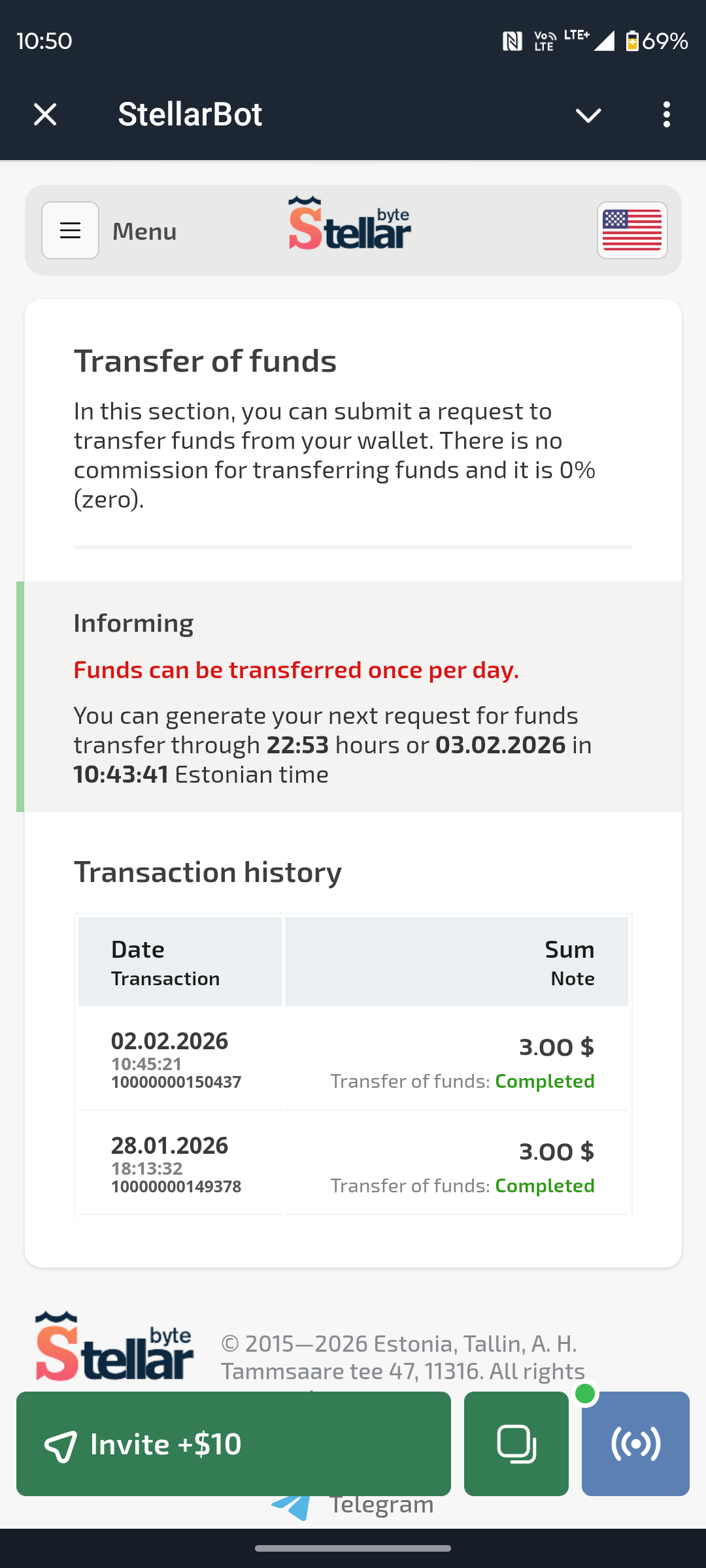Viewport: 706px width, 1568px height.
Task: Open the three-dot overflow menu
Action: pos(666,114)
